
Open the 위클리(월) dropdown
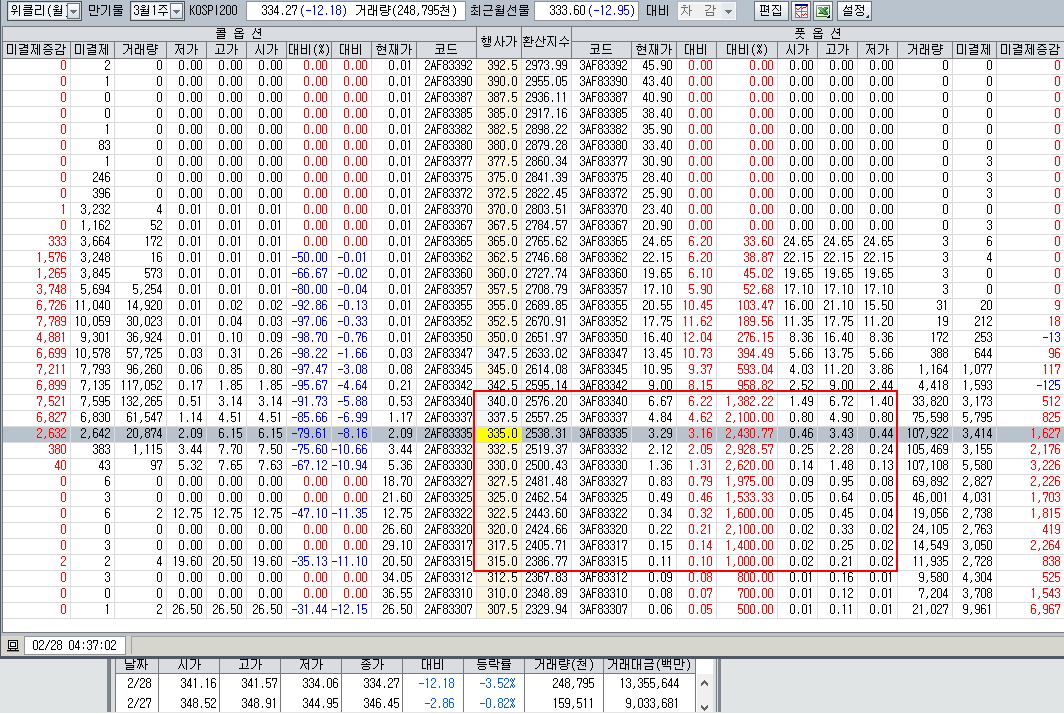[44, 11]
